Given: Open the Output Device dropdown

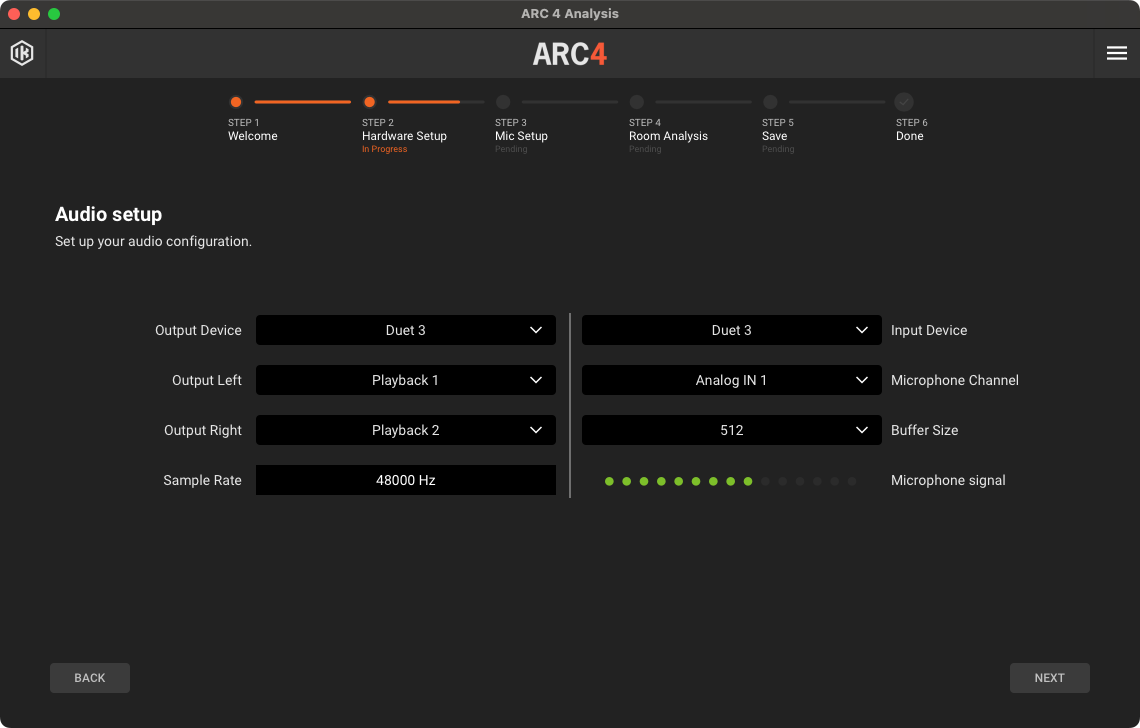Looking at the screenshot, I should click(406, 330).
